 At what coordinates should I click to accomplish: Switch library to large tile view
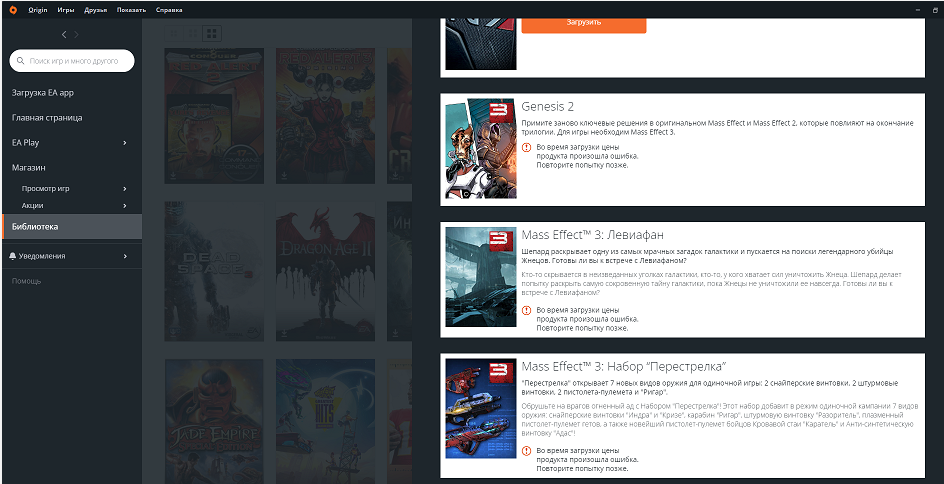click(212, 34)
